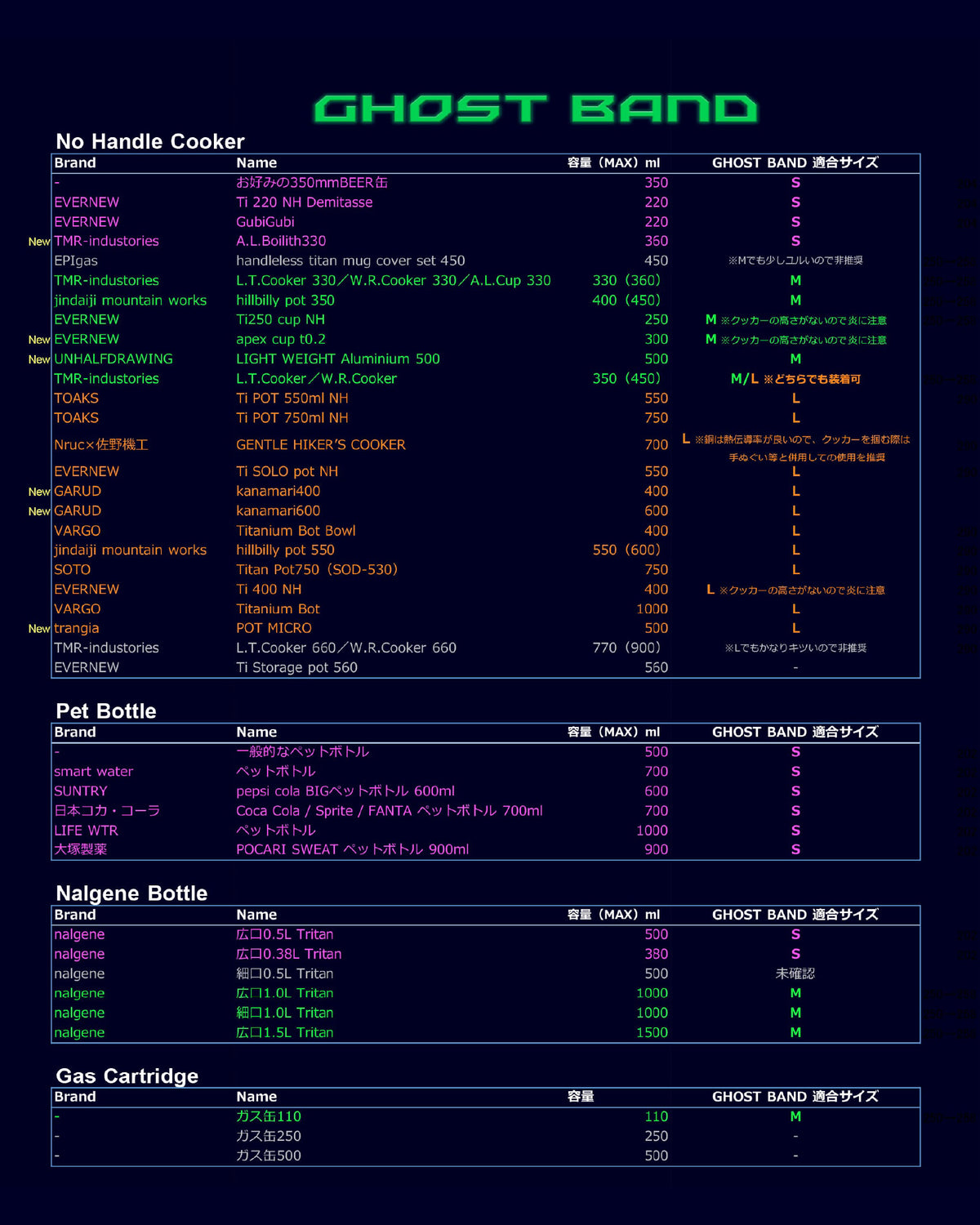Screen dimensions: 980x1225
Task: Click 'Ti POT 750ml NH' name
Action: [x=292, y=418]
